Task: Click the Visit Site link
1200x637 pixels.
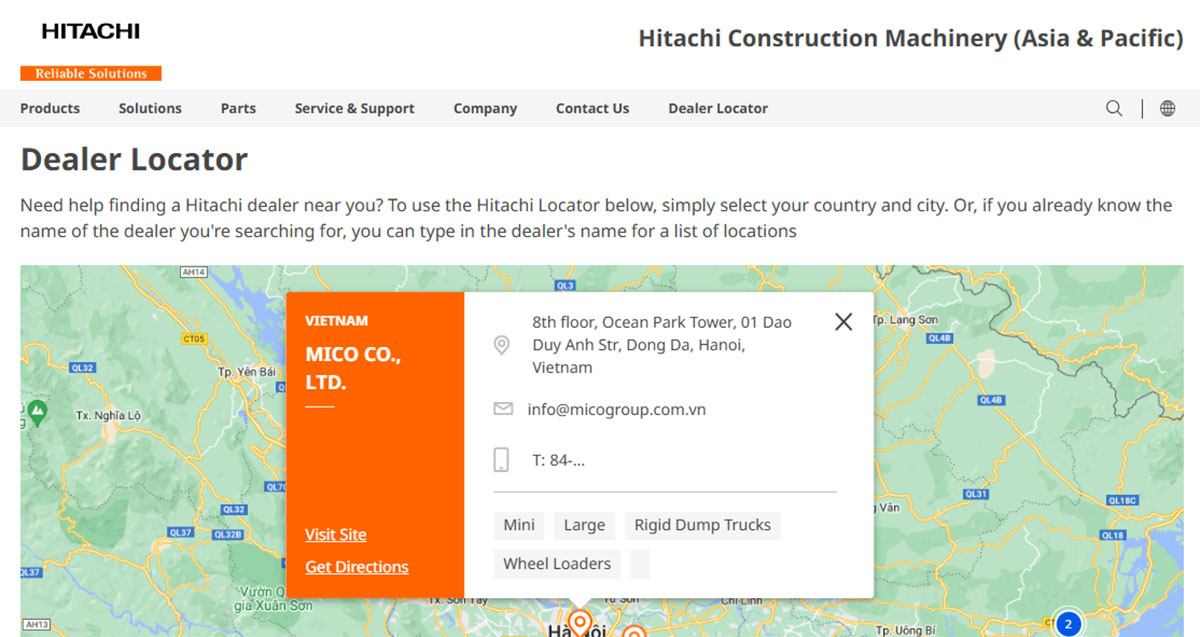Action: pos(336,535)
